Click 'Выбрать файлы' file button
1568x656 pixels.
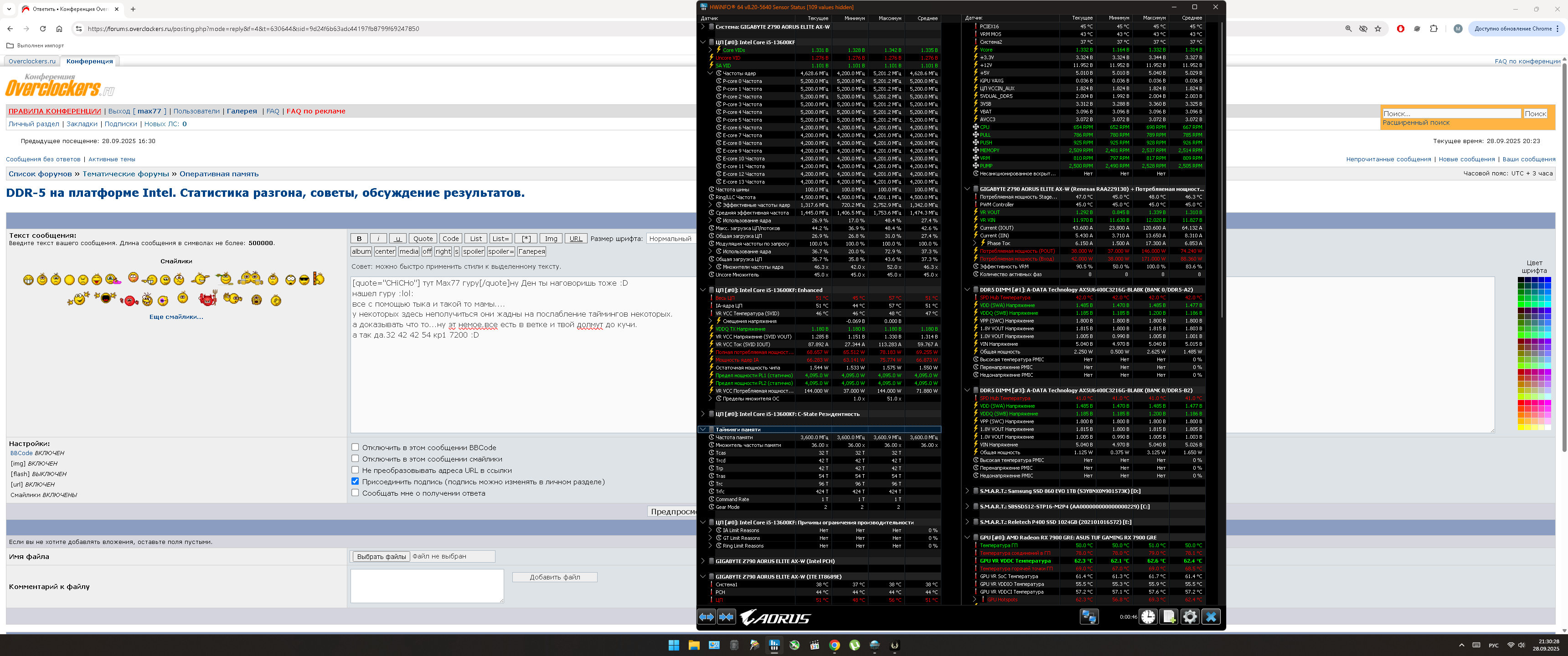pos(381,557)
